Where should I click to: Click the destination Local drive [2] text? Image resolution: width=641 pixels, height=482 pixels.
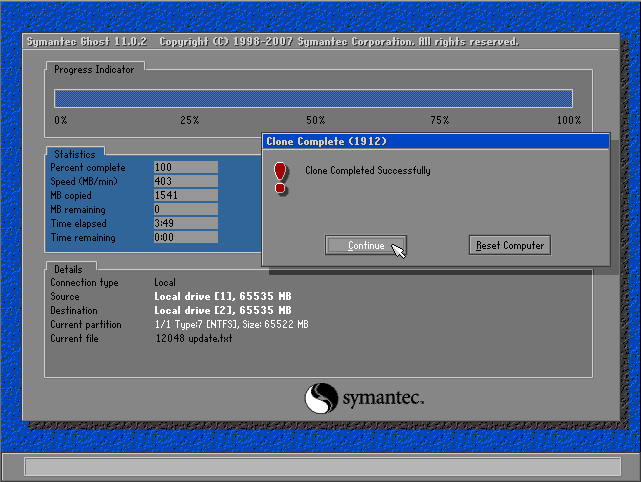tap(223, 310)
